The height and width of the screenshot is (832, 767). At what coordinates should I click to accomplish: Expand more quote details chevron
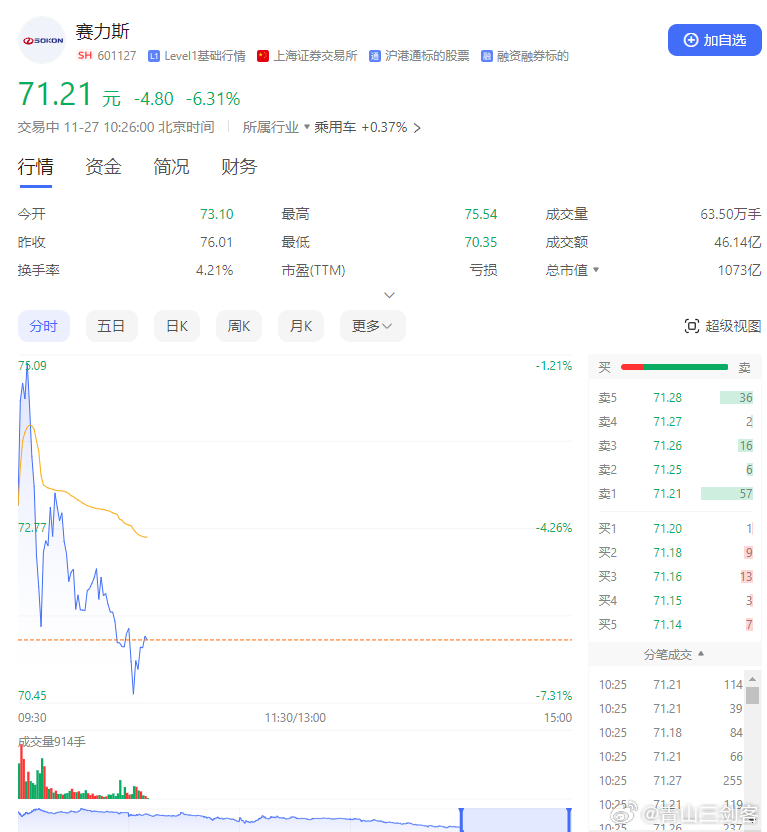(389, 295)
